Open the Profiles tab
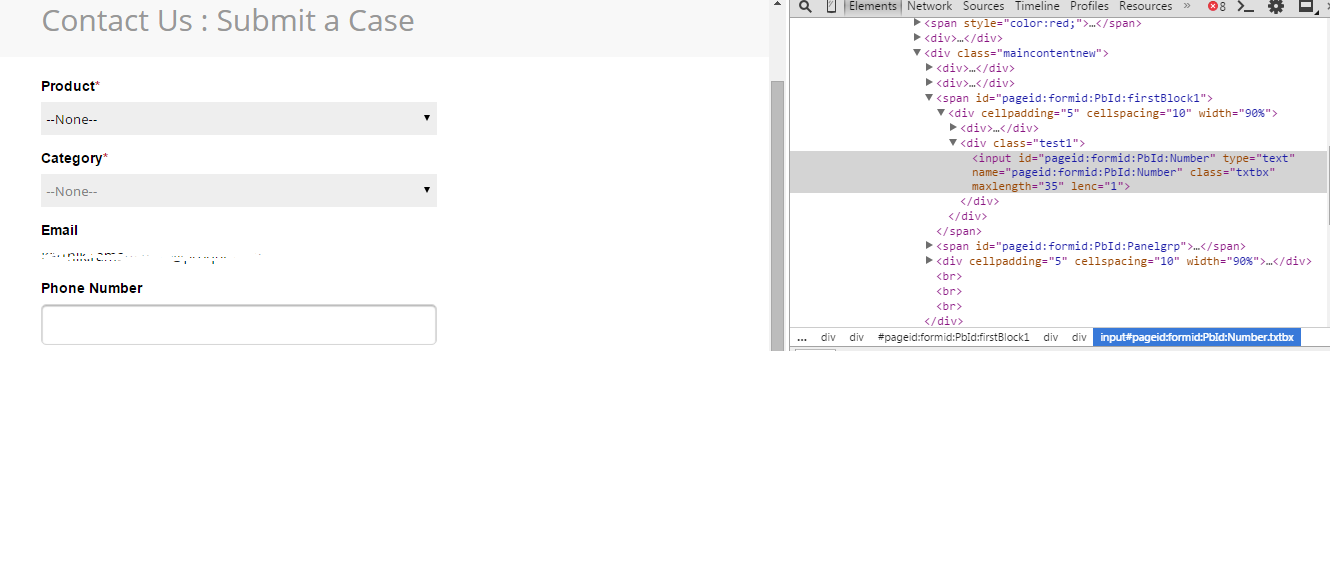Screen dimensions: 1330x562 tap(1090, 6)
